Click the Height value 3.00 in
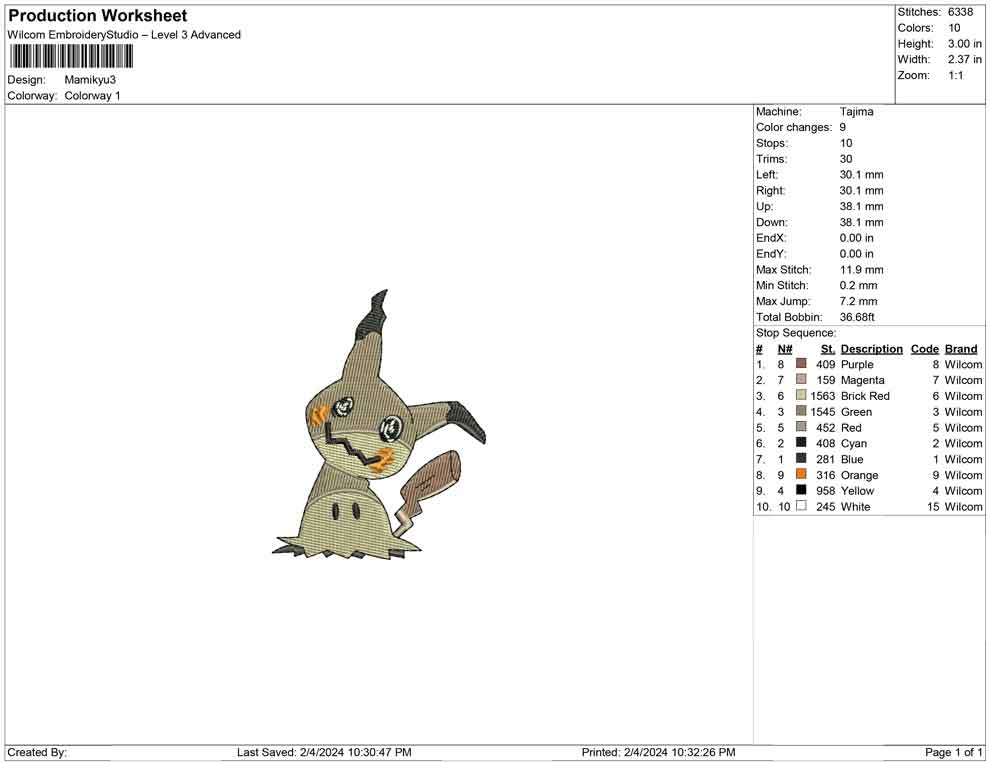Image resolution: width=990 pixels, height=762 pixels. (x=964, y=44)
